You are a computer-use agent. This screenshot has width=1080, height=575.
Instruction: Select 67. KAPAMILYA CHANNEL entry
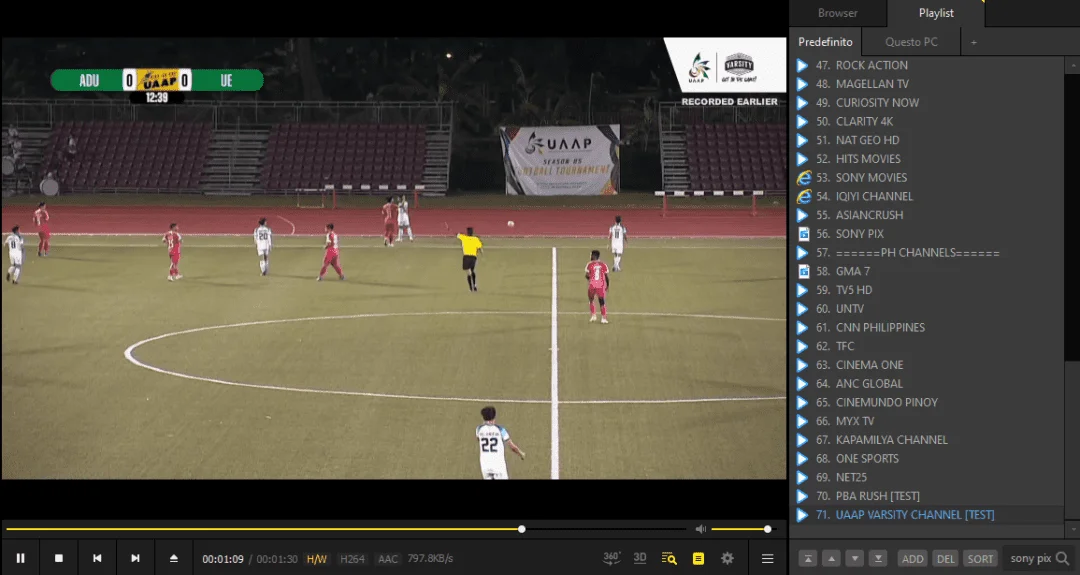click(x=926, y=440)
